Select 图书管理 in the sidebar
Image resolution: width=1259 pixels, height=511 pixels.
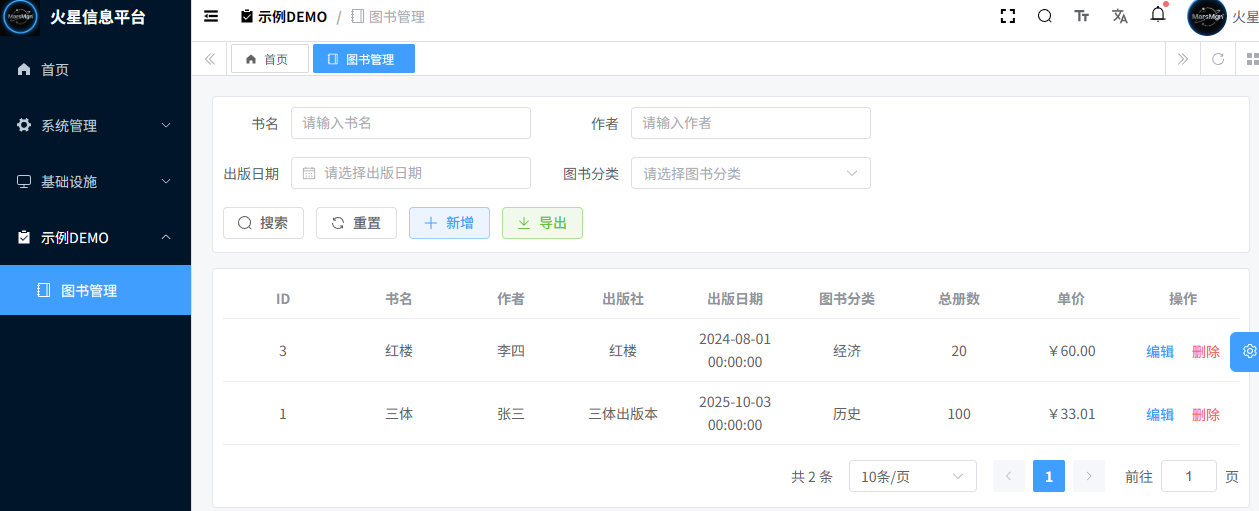coord(89,291)
